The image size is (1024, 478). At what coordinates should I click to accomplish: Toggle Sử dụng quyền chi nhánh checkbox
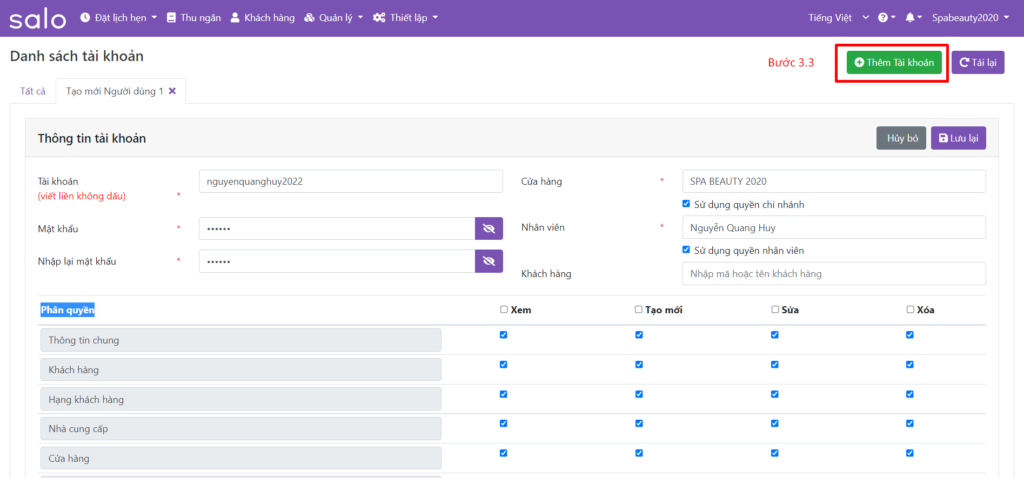(686, 204)
